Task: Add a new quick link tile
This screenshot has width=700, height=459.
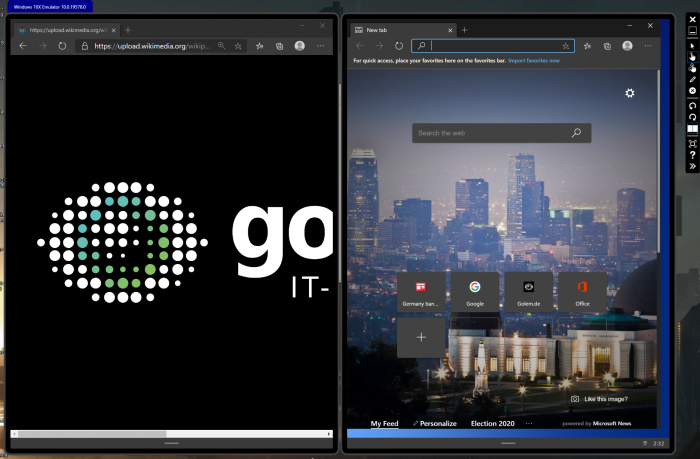Action: [421, 338]
